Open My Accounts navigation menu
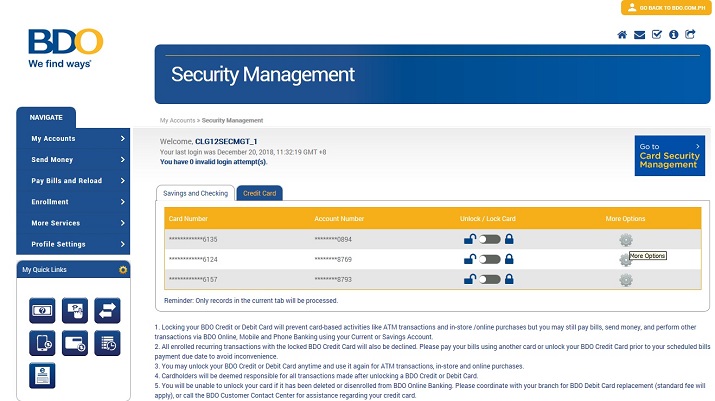 (73, 138)
